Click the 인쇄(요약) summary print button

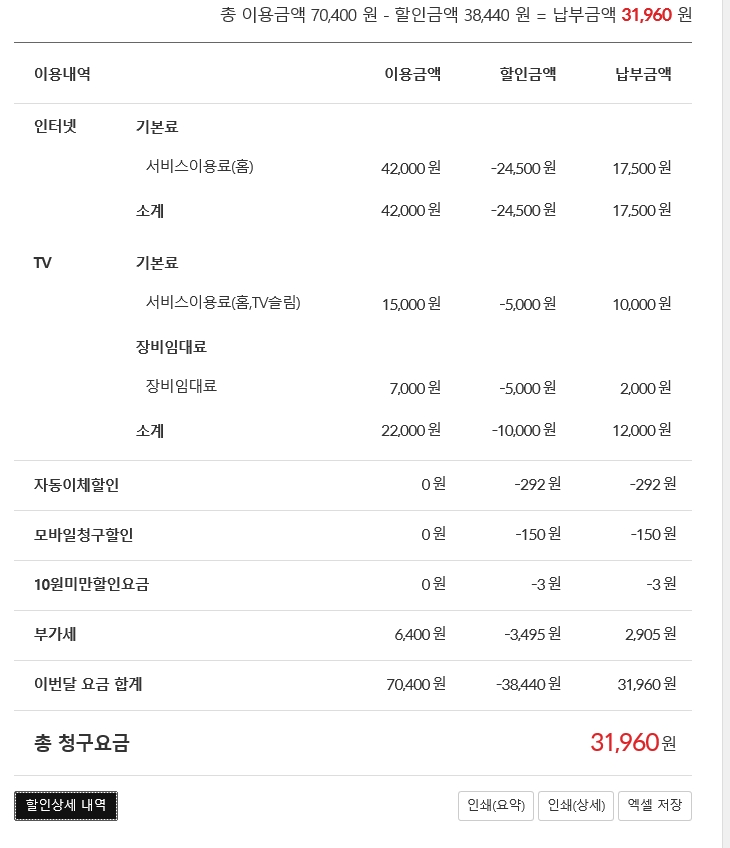(495, 805)
